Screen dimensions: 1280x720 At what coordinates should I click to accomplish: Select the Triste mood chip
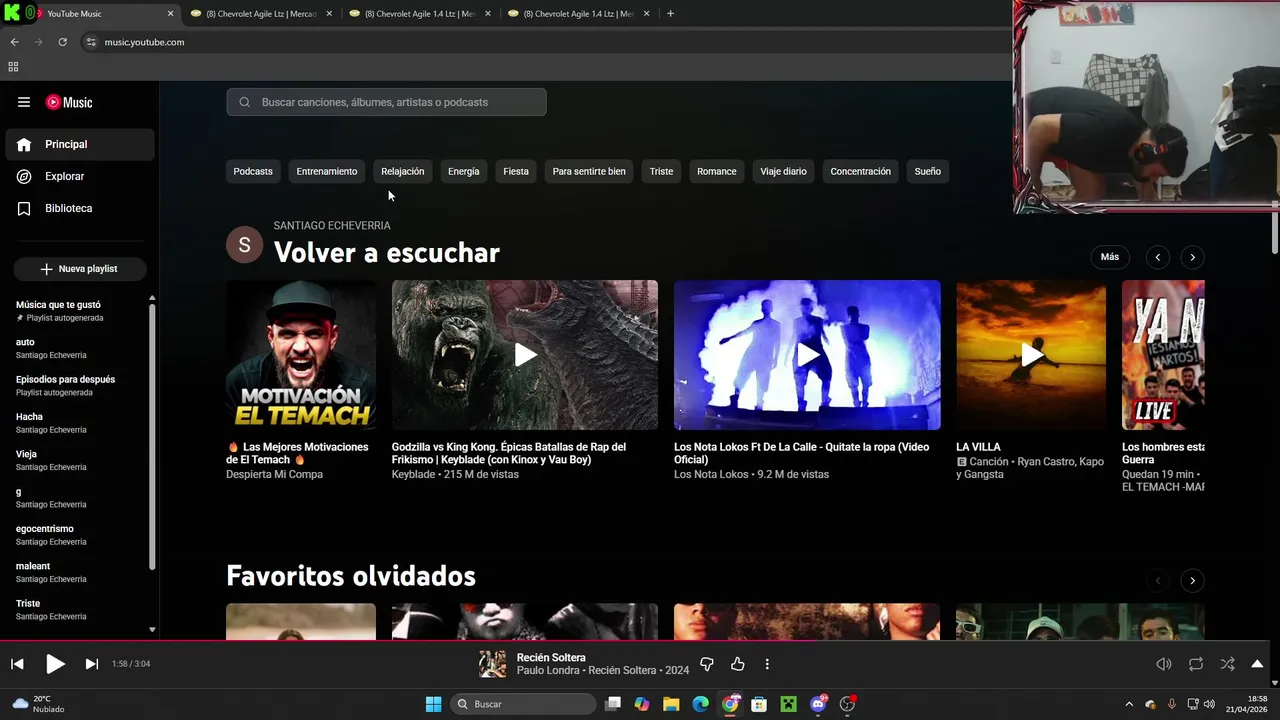tap(662, 171)
